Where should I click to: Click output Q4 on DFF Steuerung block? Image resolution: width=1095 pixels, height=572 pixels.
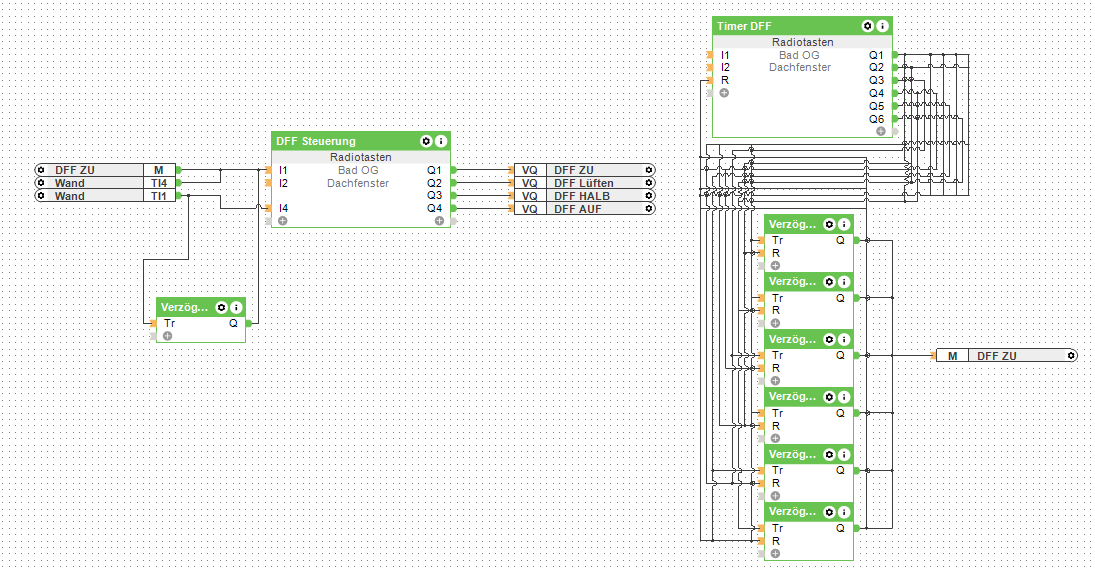[434, 208]
